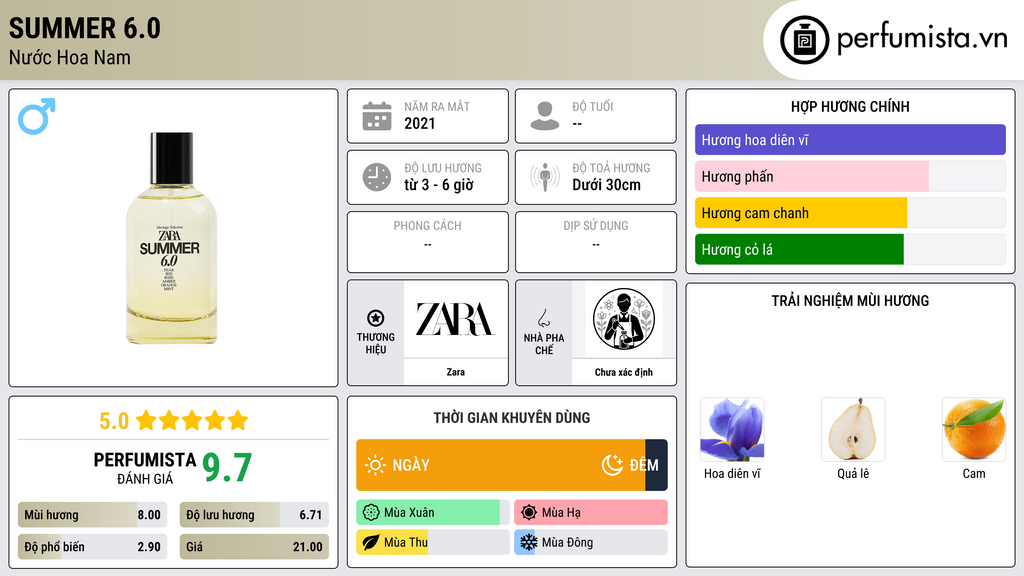Image resolution: width=1024 pixels, height=576 pixels.
Task: Click the leaf icon beside Mùa Thu
Action: [371, 543]
